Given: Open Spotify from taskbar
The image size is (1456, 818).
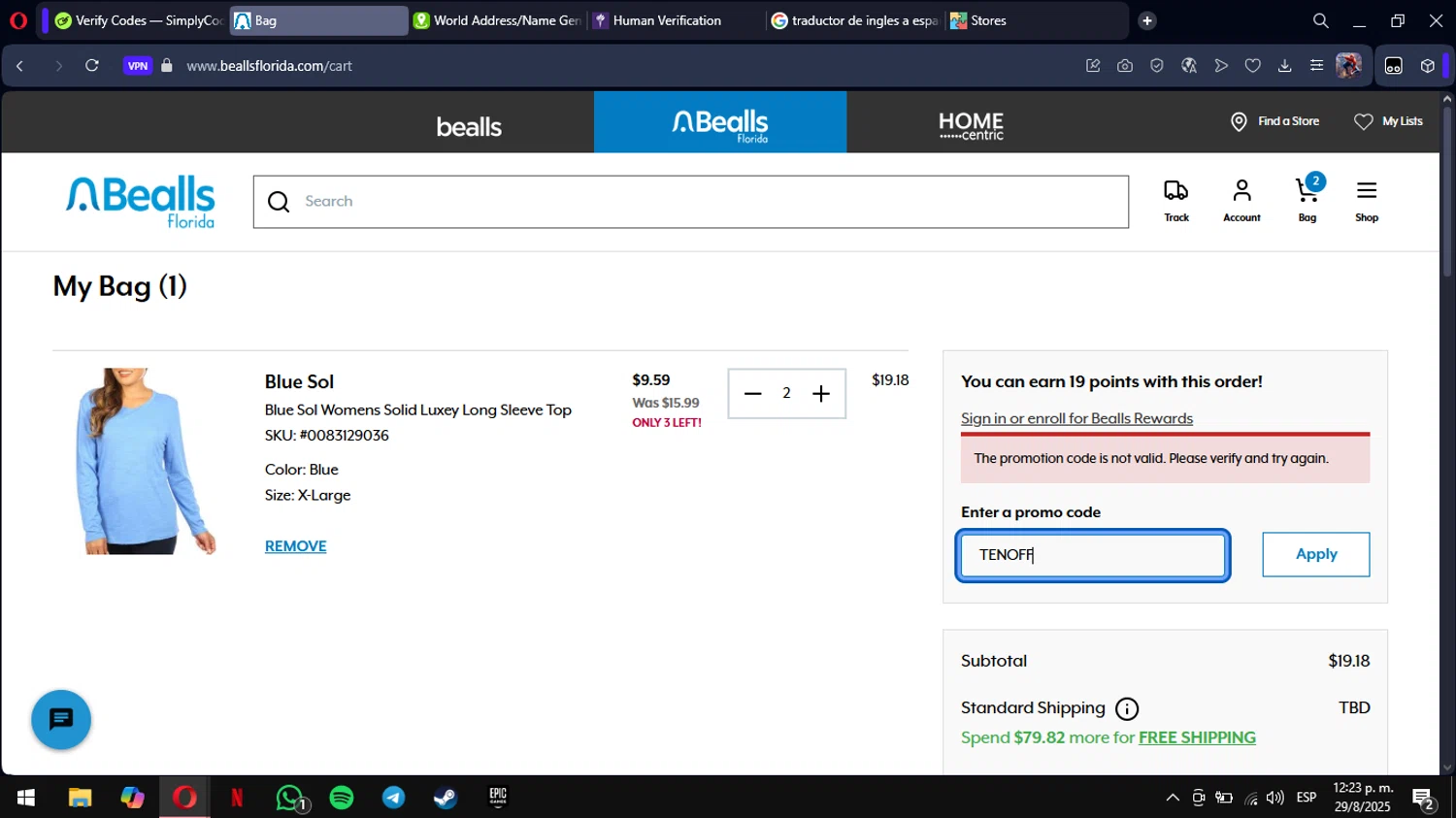Looking at the screenshot, I should 342,798.
